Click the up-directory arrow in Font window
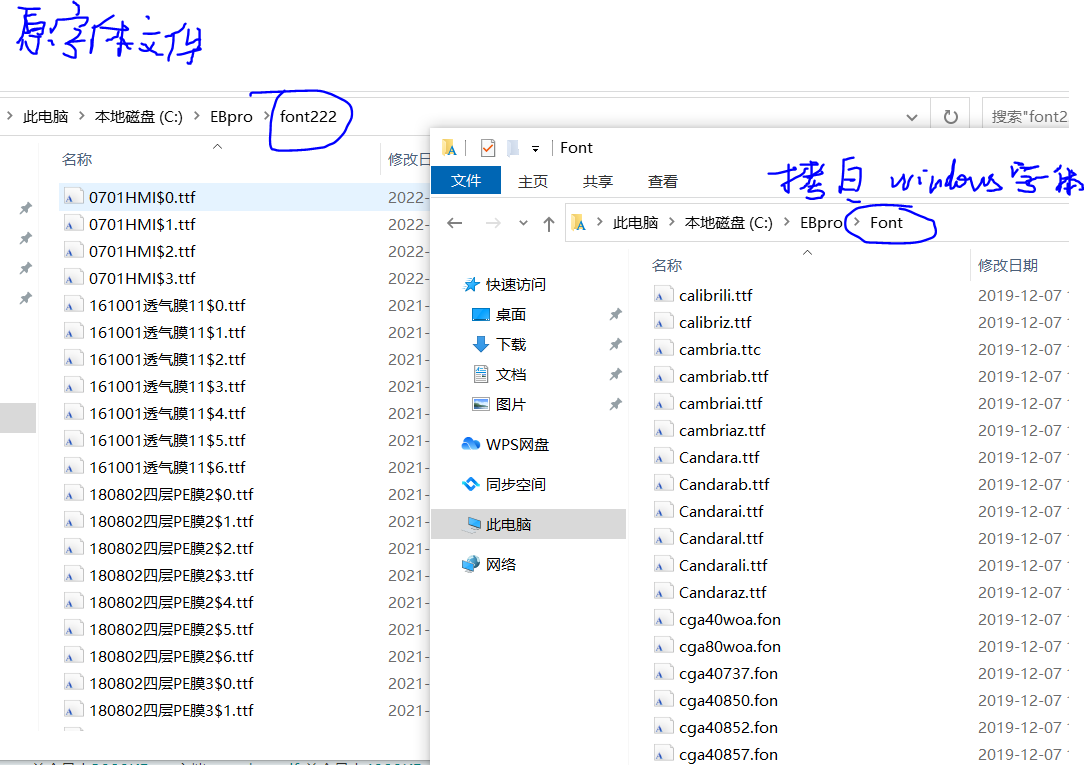Image resolution: width=1084 pixels, height=765 pixels. 548,224
